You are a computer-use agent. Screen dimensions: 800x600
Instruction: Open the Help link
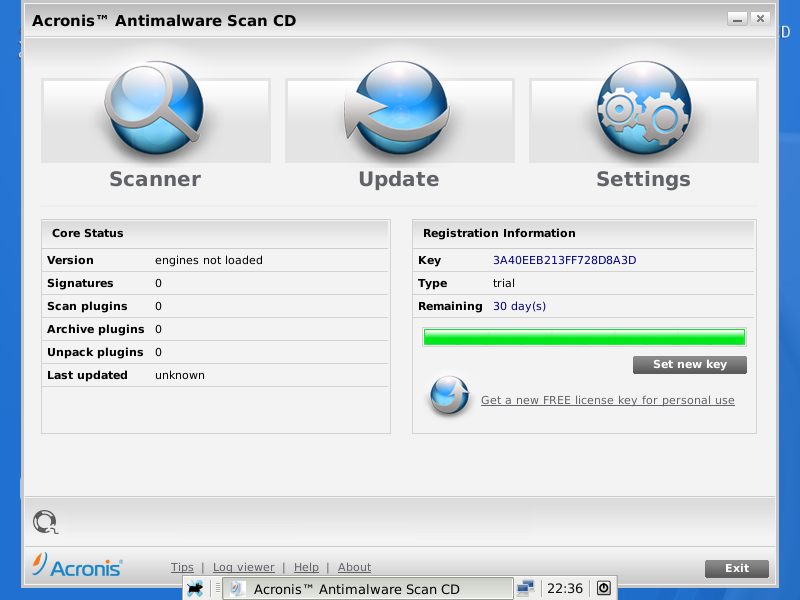coord(306,567)
